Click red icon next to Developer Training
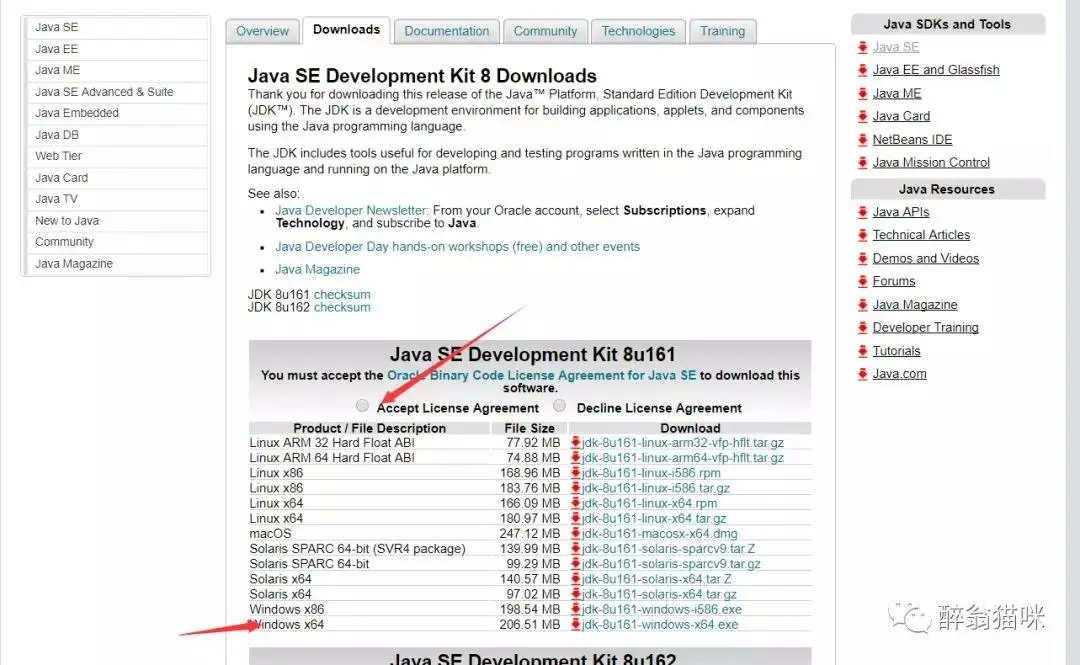 click(862, 327)
